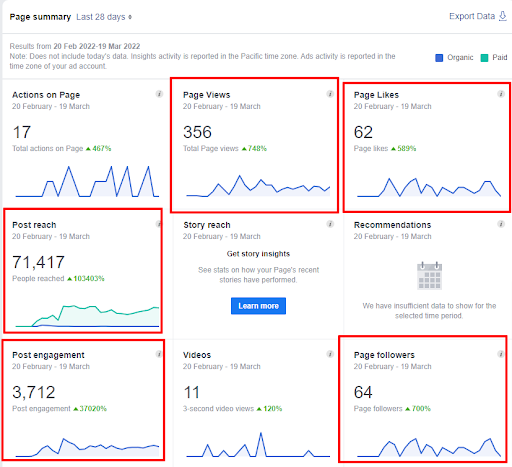Click the 700% page followers increase
512x467 pixels.
point(418,408)
